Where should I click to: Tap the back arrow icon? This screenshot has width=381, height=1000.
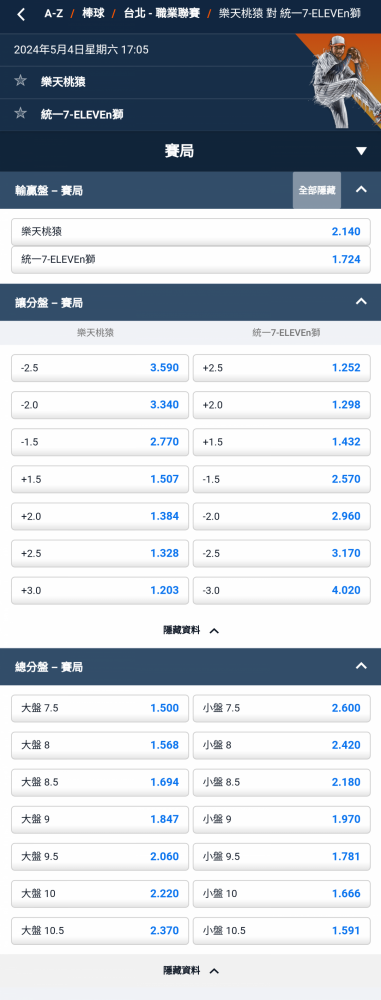(21, 14)
